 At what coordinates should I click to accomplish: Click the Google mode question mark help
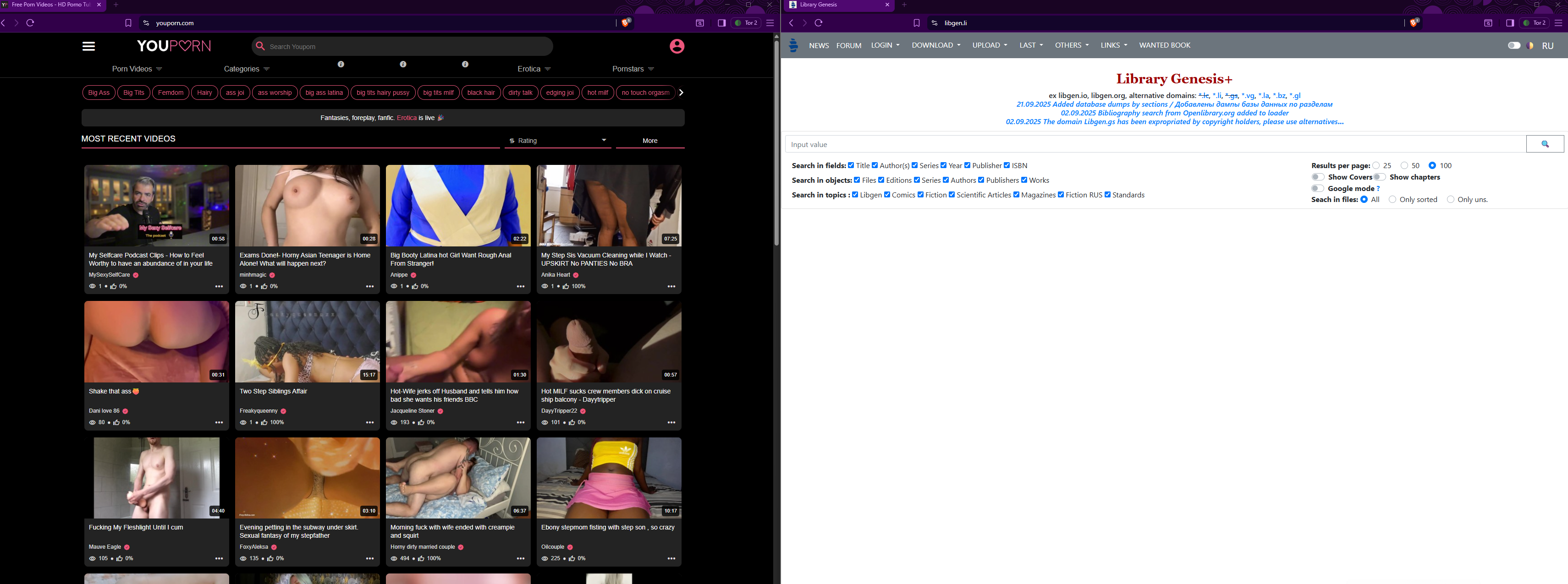1378,189
